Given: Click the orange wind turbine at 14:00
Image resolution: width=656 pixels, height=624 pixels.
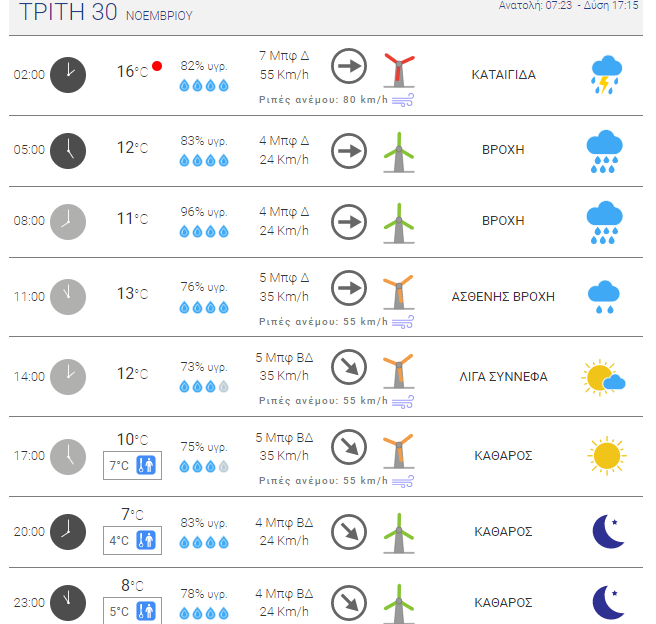Looking at the screenshot, I should 399,371.
